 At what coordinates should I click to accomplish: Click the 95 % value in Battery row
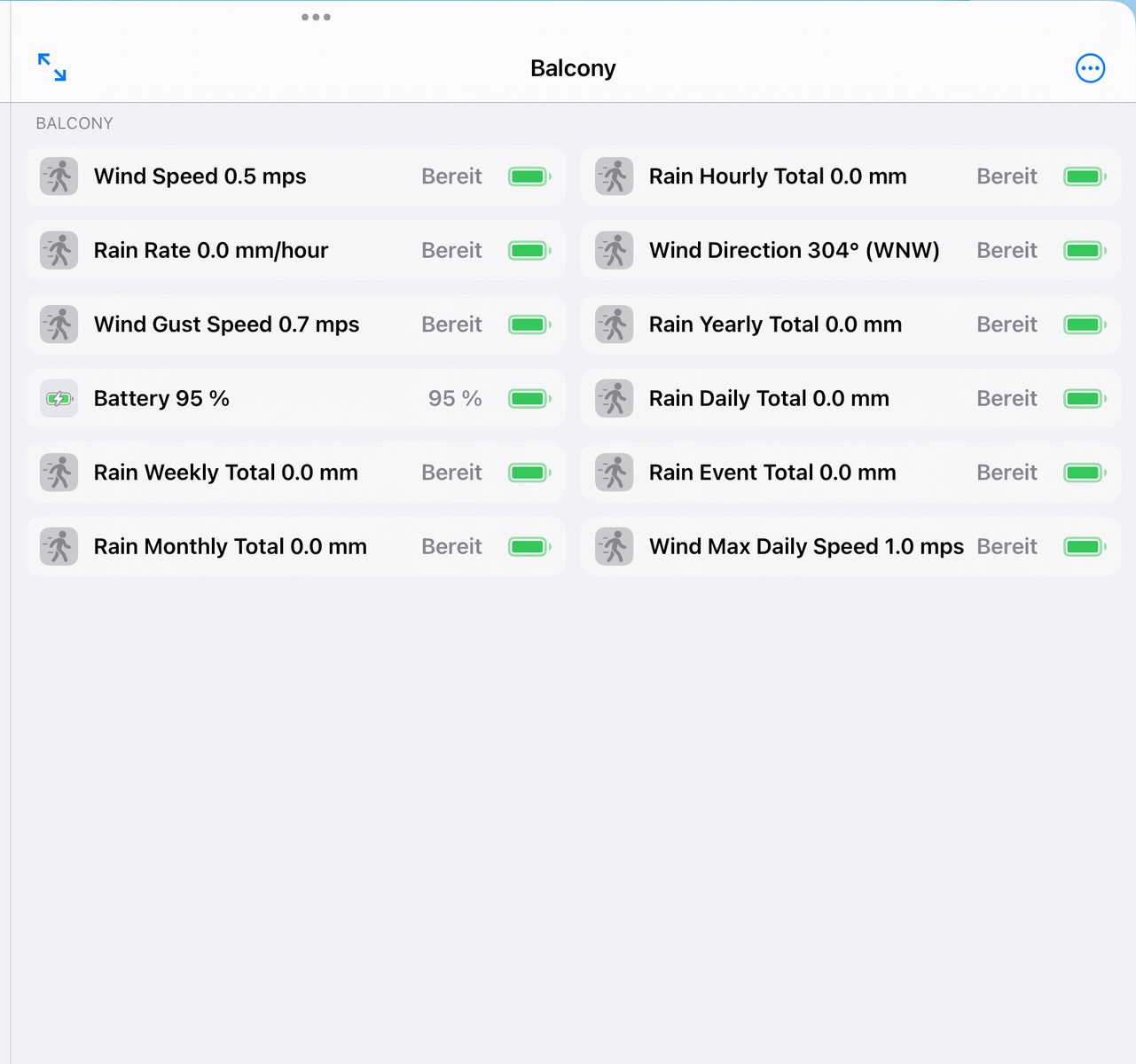coord(455,399)
